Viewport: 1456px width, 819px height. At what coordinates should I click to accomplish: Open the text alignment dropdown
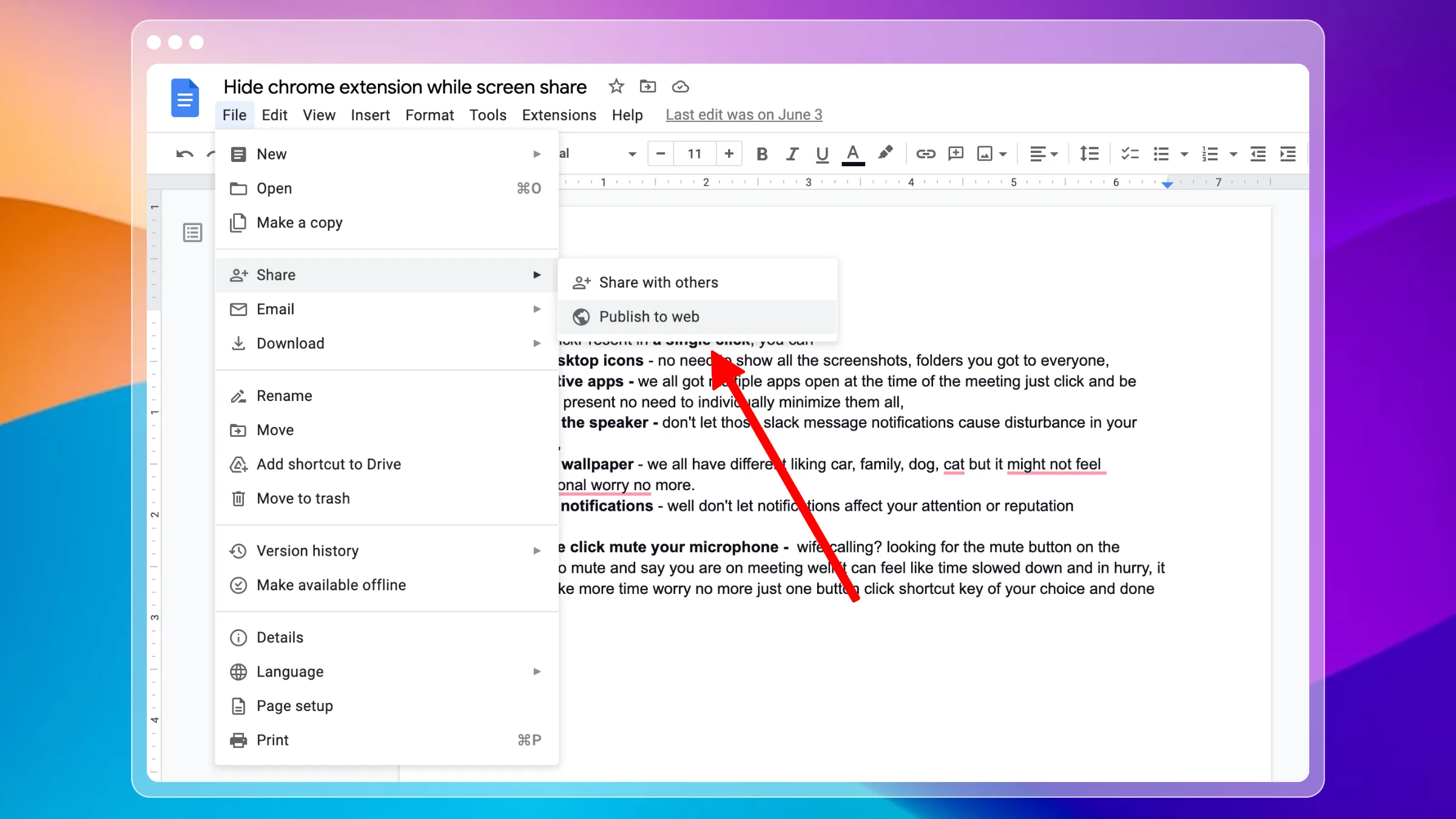coord(1043,154)
